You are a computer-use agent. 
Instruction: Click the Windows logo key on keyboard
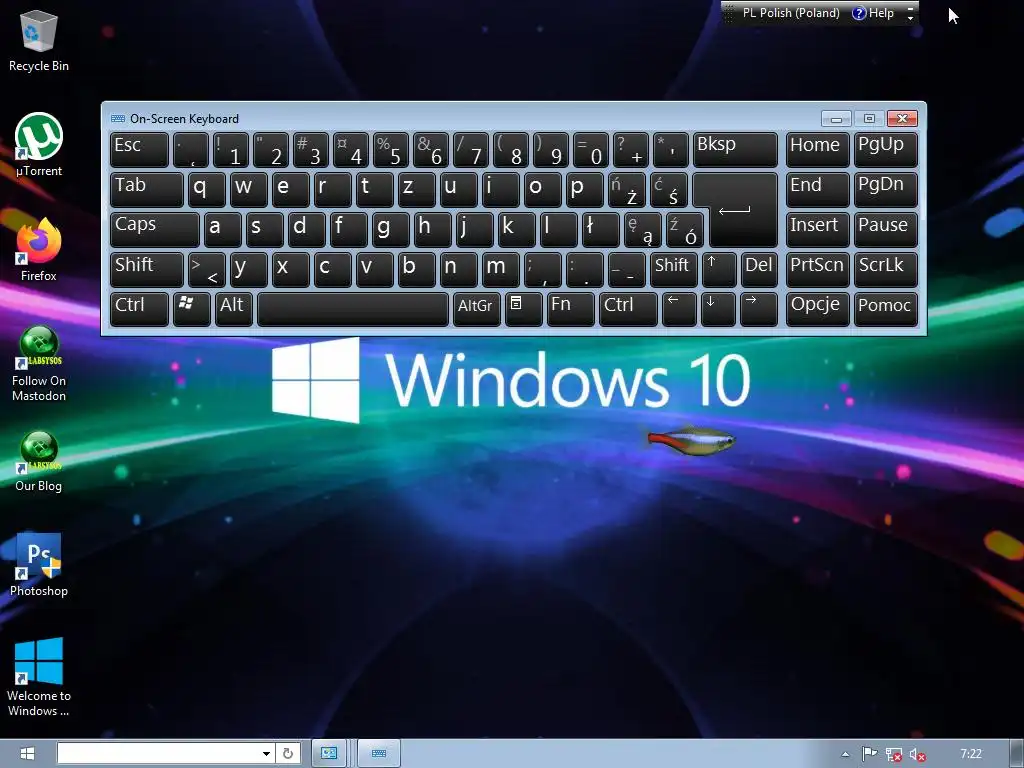click(191, 309)
